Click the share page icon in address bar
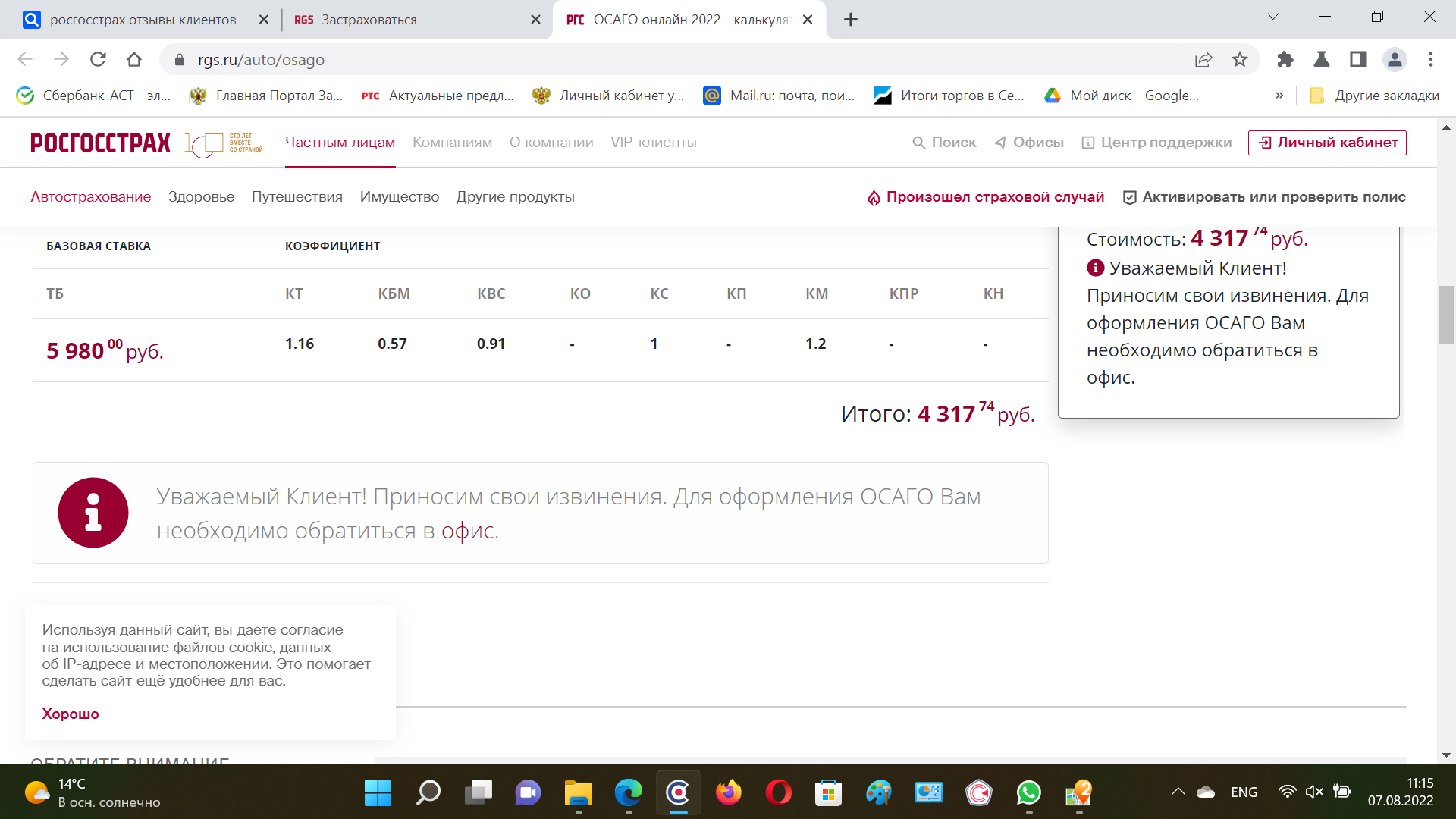The image size is (1456, 819). [x=1203, y=59]
